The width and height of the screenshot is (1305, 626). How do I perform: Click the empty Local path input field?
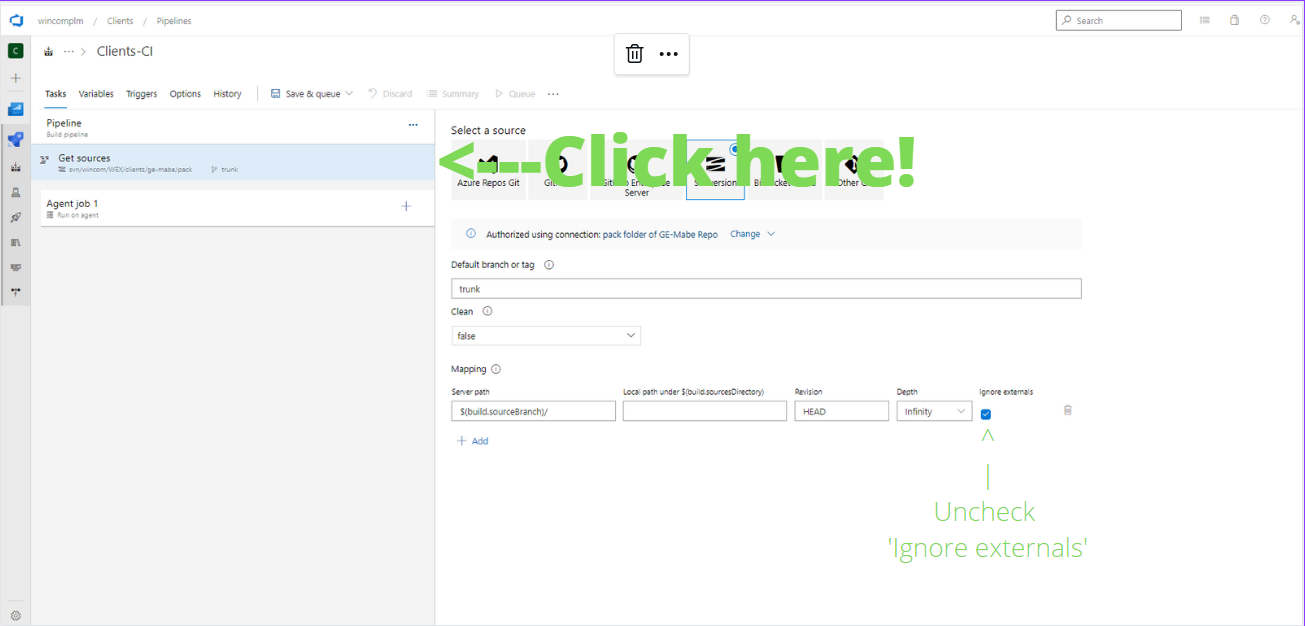(x=704, y=411)
